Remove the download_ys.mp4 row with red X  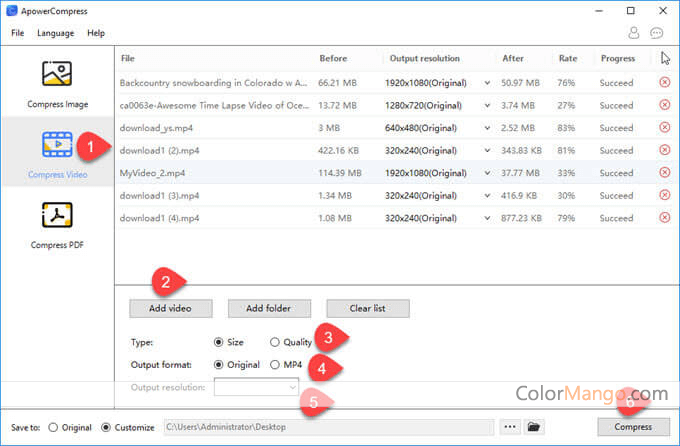tap(664, 128)
